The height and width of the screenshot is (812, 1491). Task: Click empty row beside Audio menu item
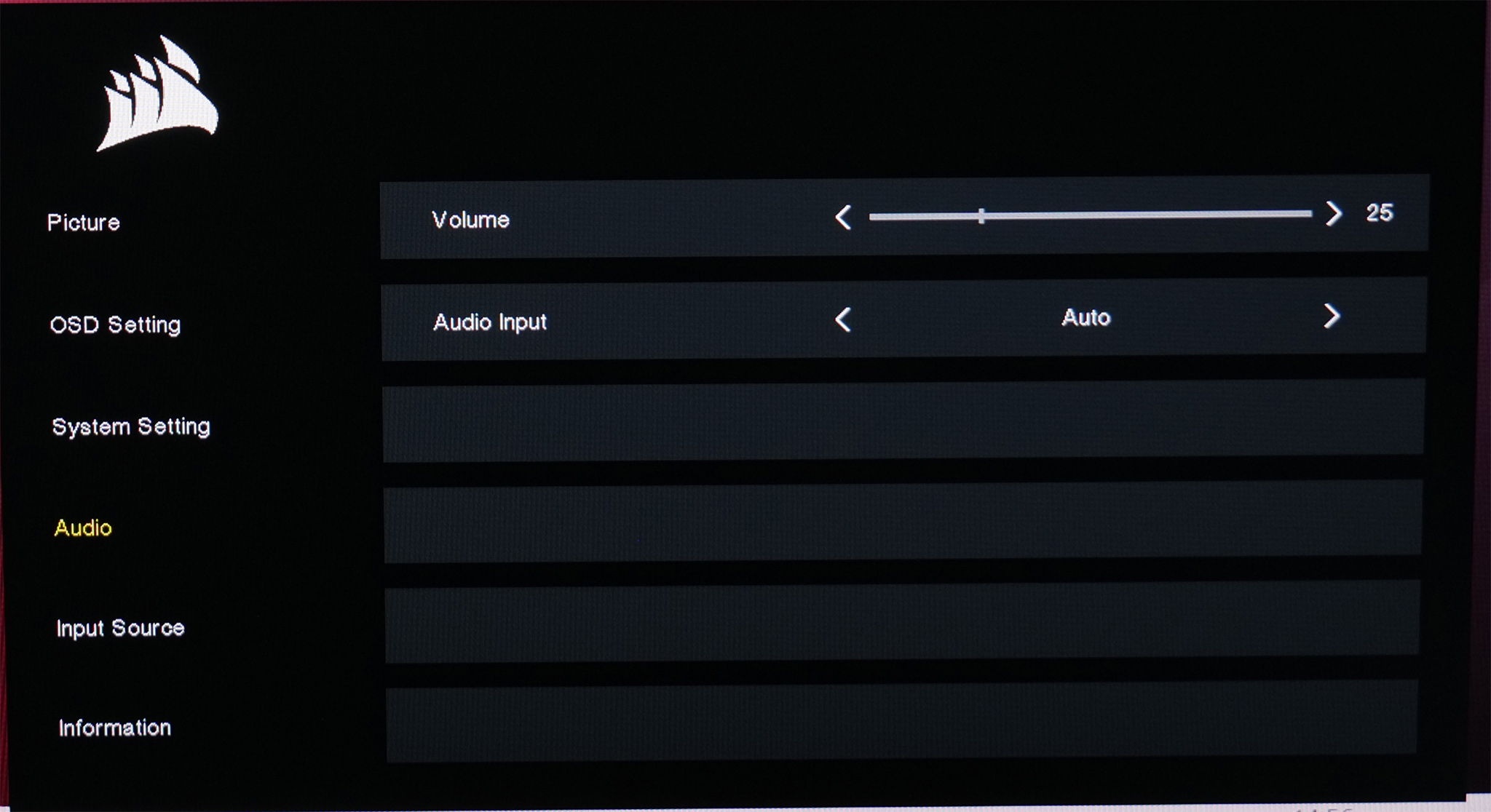[x=903, y=522]
